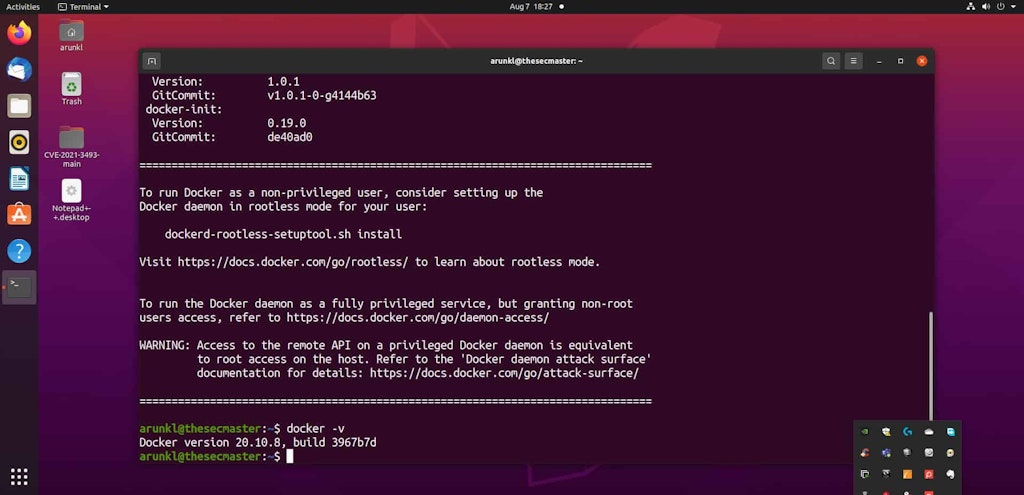The width and height of the screenshot is (1024, 495).
Task: Launch the Notepad++.desktop file
Action: pos(71,200)
